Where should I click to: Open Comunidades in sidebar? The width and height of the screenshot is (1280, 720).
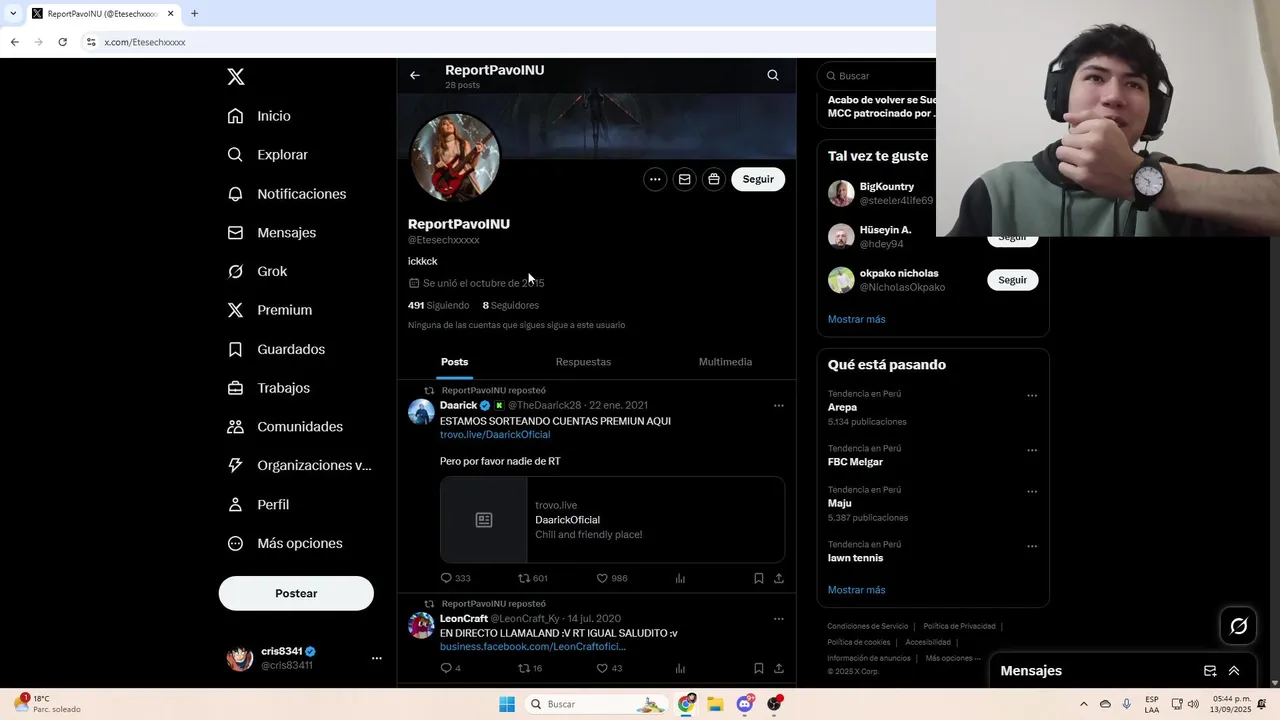click(x=285, y=427)
